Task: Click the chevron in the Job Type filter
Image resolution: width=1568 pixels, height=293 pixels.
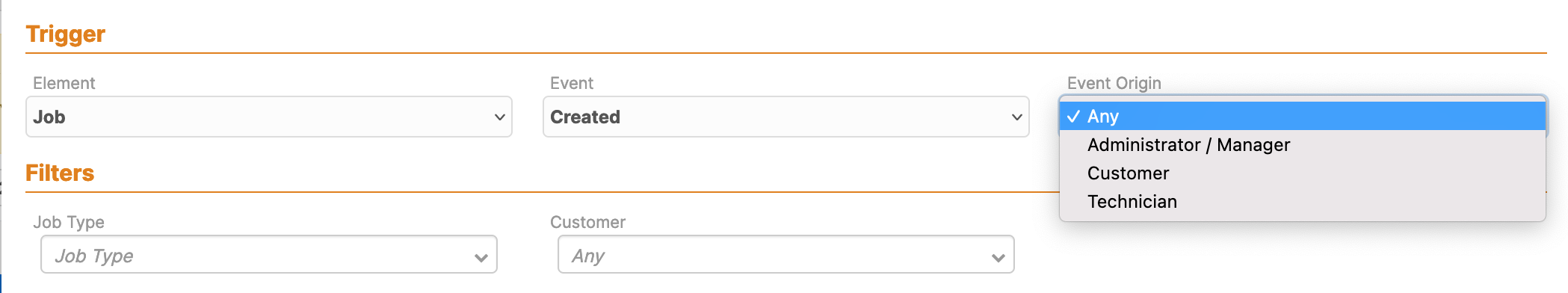Action: point(481,258)
